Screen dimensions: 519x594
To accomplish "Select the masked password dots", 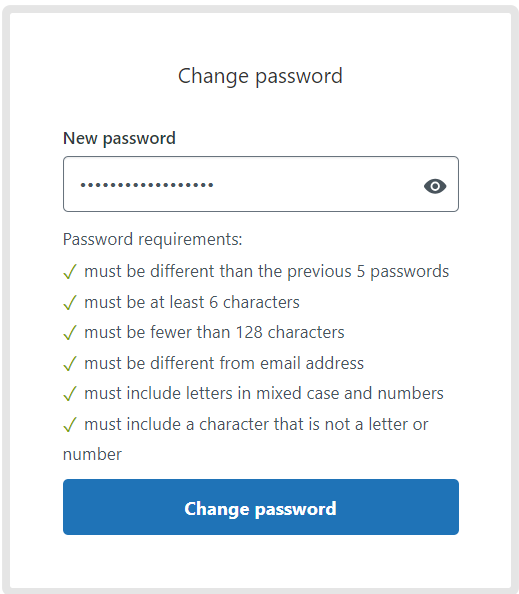I will (147, 185).
